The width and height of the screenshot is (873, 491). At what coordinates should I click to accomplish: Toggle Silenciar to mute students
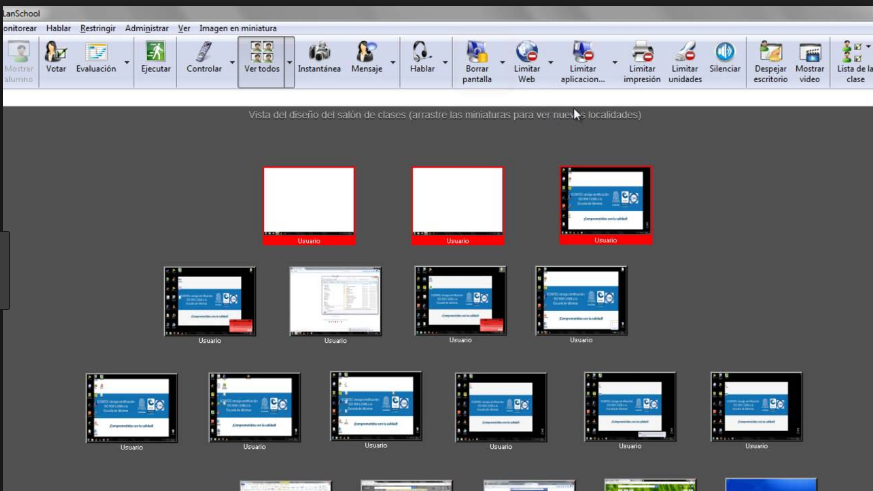pos(725,60)
